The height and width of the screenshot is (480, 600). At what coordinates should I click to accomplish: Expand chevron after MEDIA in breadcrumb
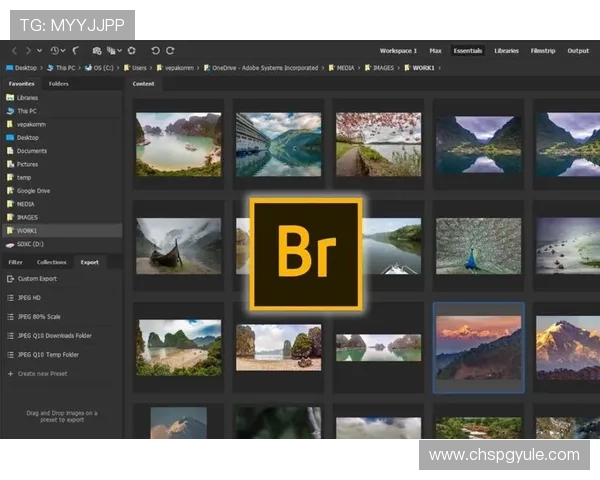click(359, 68)
